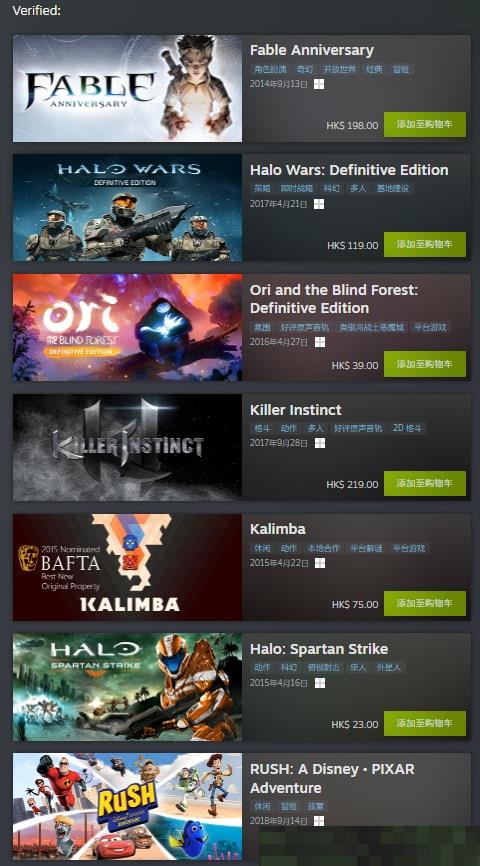The width and height of the screenshot is (480, 866).
Task: Add Kalimba to cart at HK$ 75.00
Action: click(x=425, y=603)
